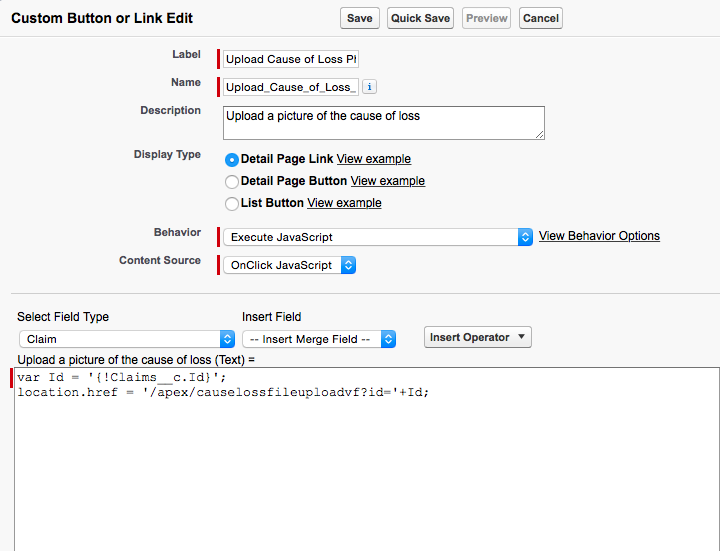Viewport: 720px width, 551px height.
Task: View example for Detail Page Link
Action: (x=373, y=159)
